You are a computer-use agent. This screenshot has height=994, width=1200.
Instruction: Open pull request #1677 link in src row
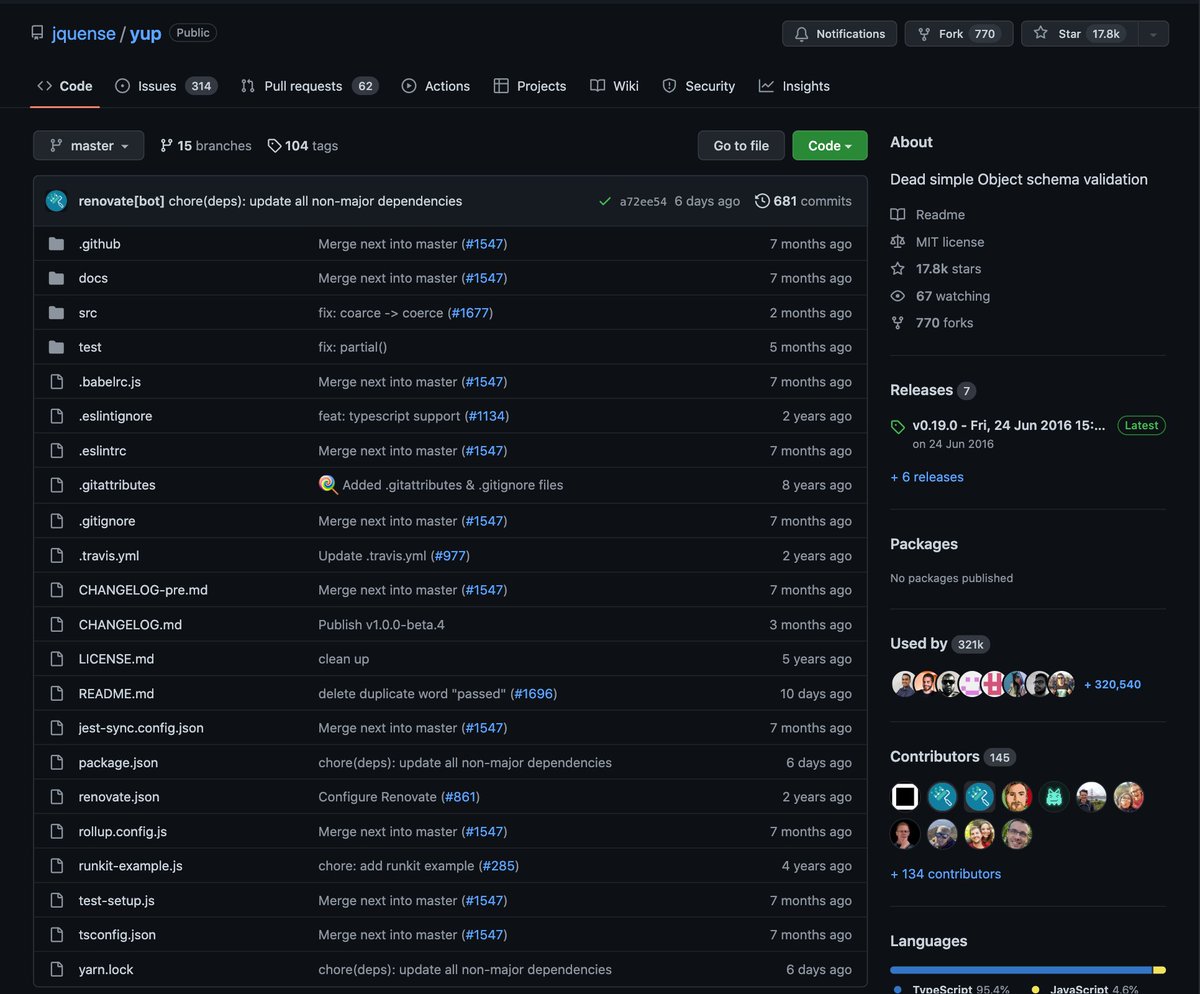pos(470,313)
